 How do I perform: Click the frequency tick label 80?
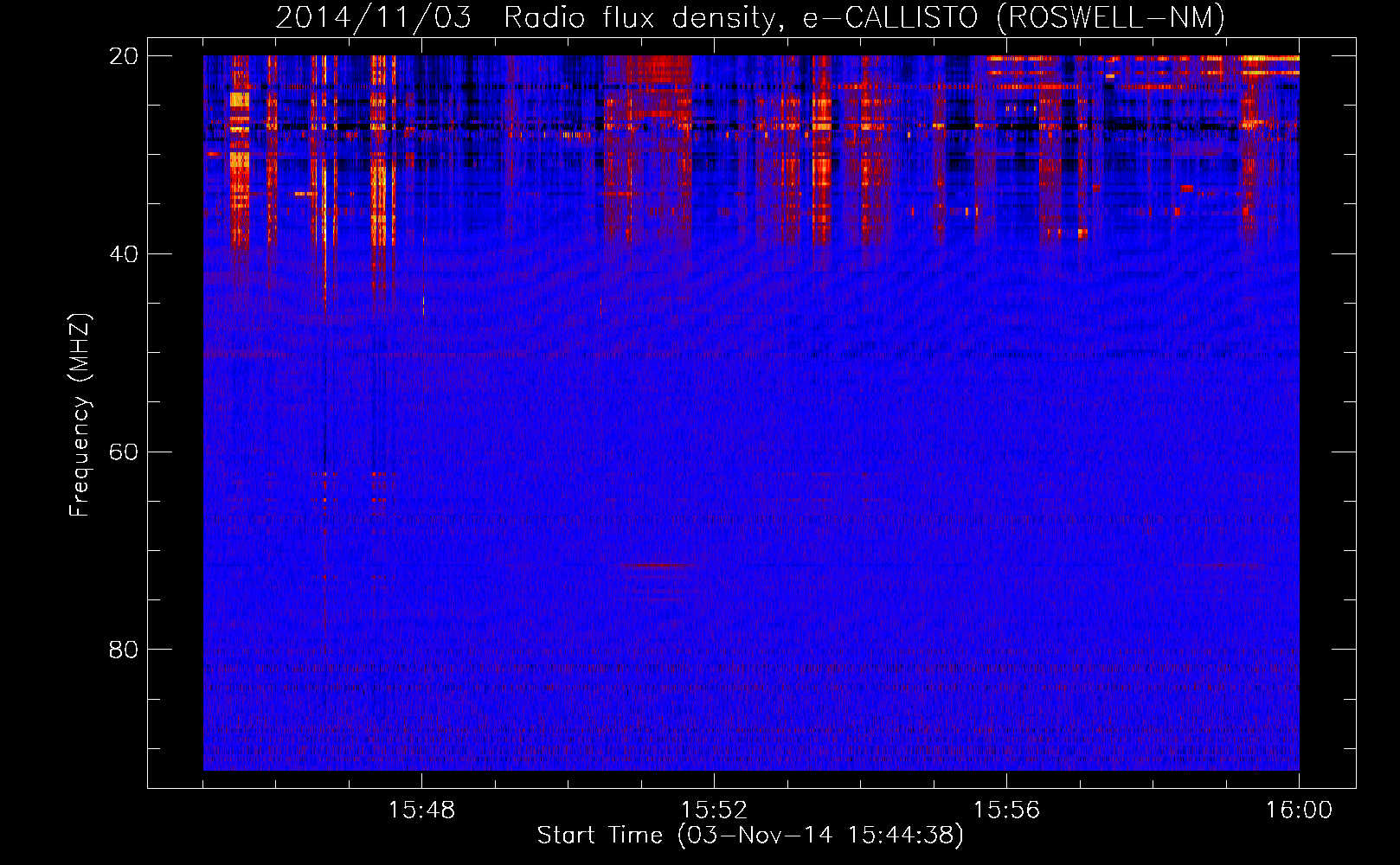tap(124, 650)
